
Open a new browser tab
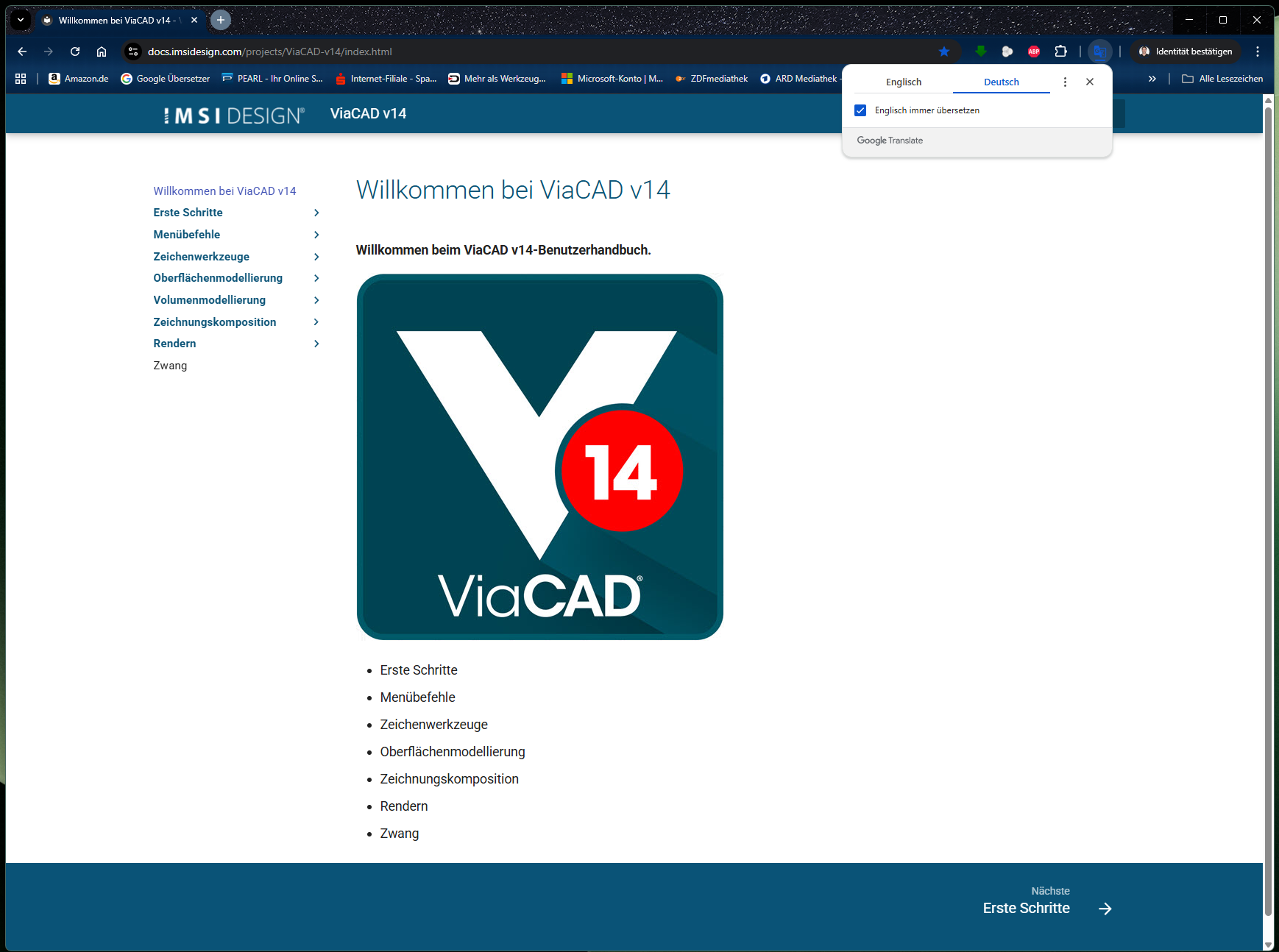(221, 20)
